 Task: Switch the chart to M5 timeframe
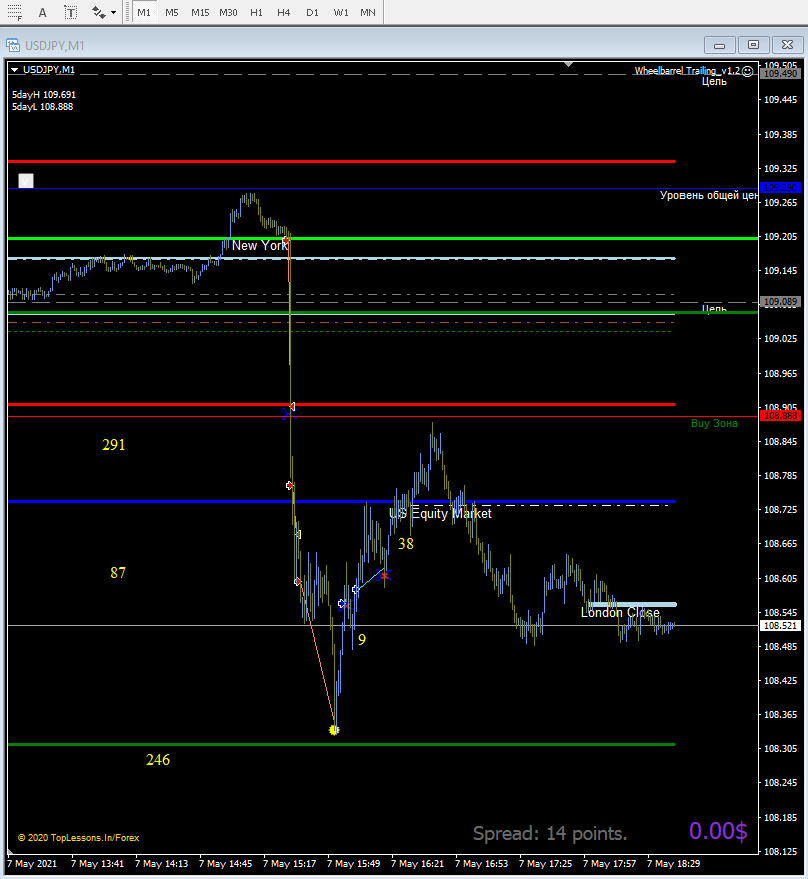172,12
